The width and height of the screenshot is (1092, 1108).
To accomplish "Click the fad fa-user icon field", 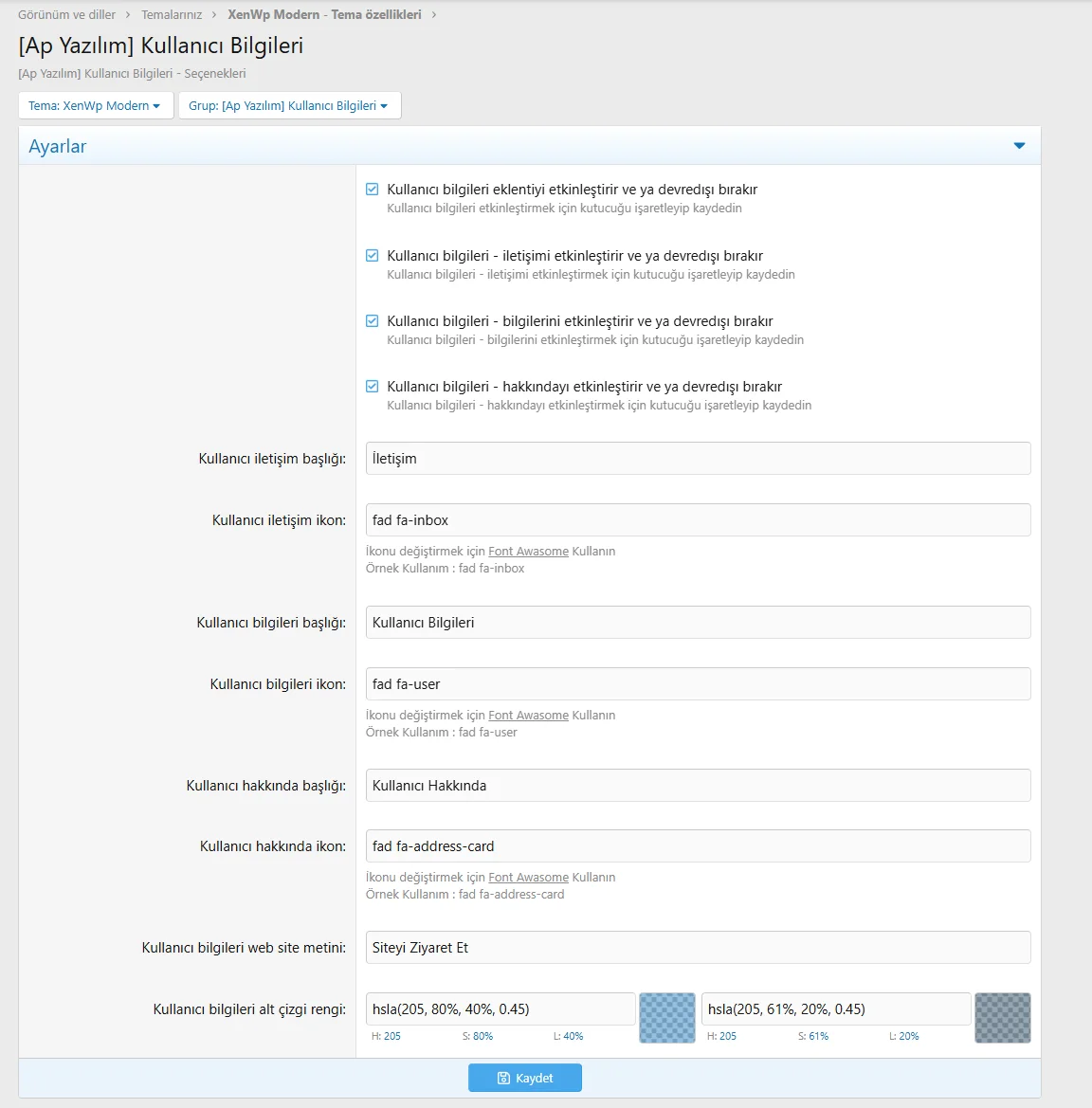I will (698, 684).
